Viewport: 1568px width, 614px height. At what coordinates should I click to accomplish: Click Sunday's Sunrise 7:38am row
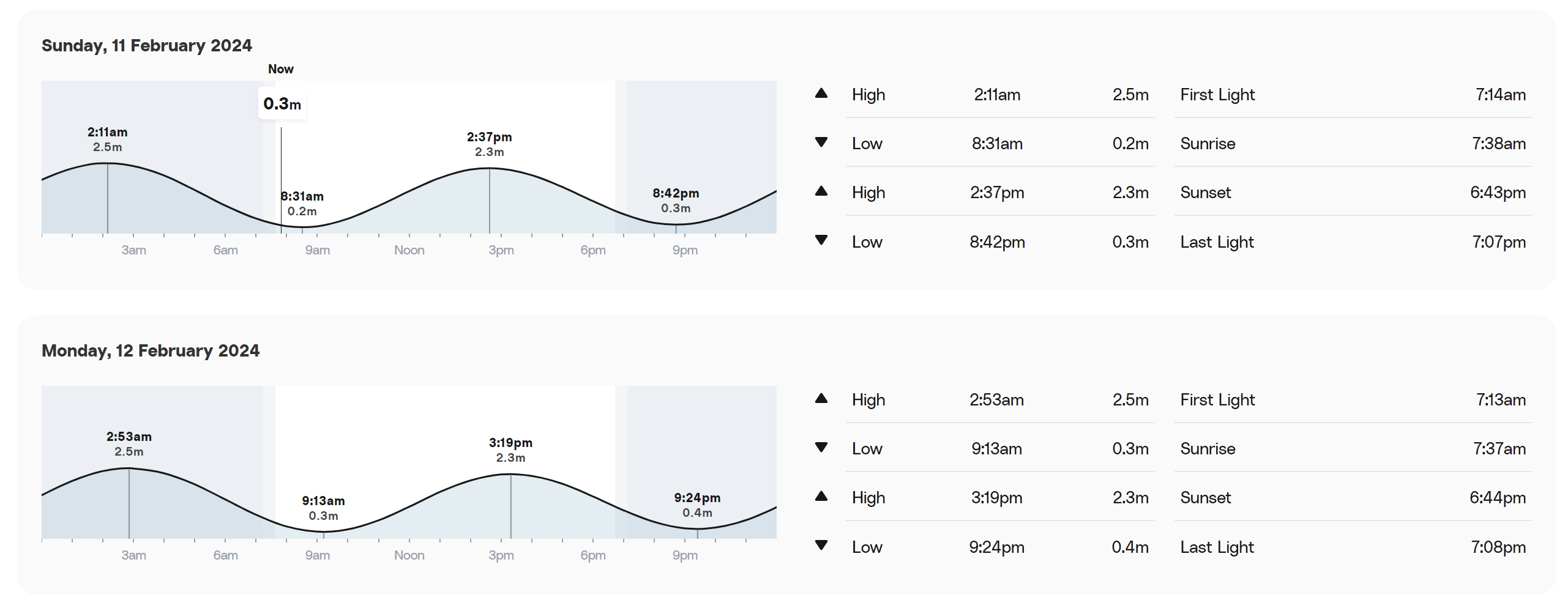click(x=1353, y=143)
